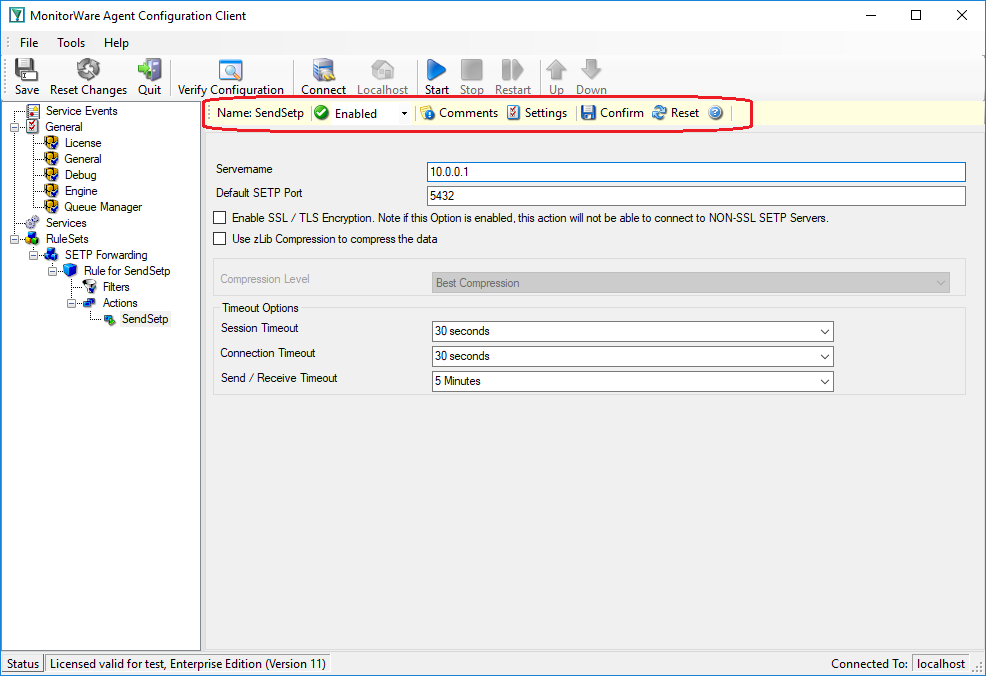Open the Help menu
Viewport: 986px width, 676px height.
116,43
